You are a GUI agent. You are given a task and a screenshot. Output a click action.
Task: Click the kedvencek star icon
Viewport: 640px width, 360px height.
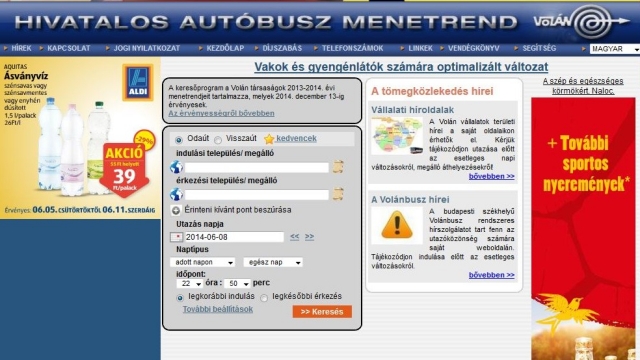tap(269, 139)
